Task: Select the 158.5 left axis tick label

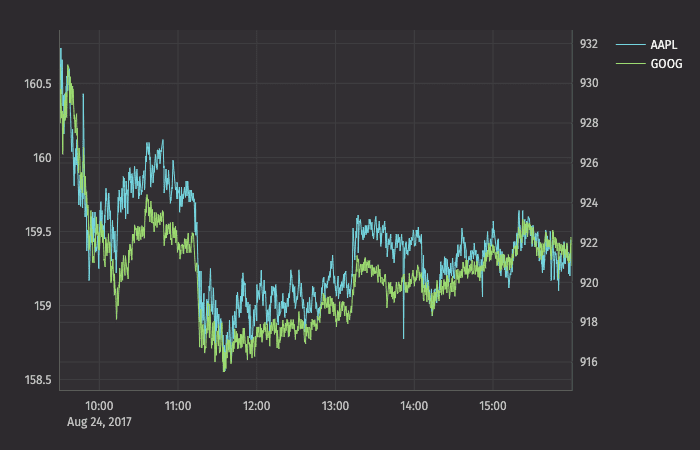Action: coord(37,380)
